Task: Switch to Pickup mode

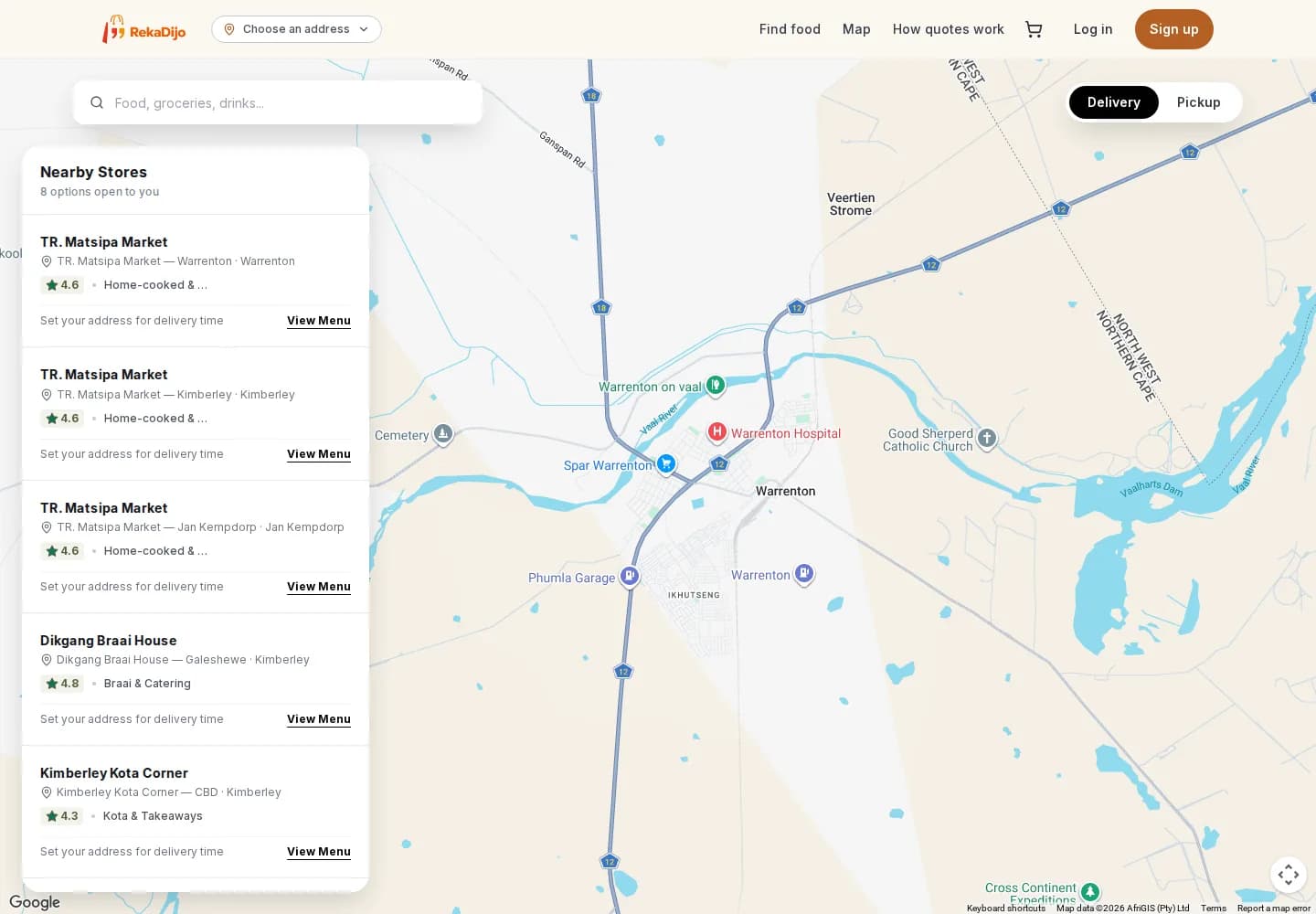Action: tap(1198, 102)
